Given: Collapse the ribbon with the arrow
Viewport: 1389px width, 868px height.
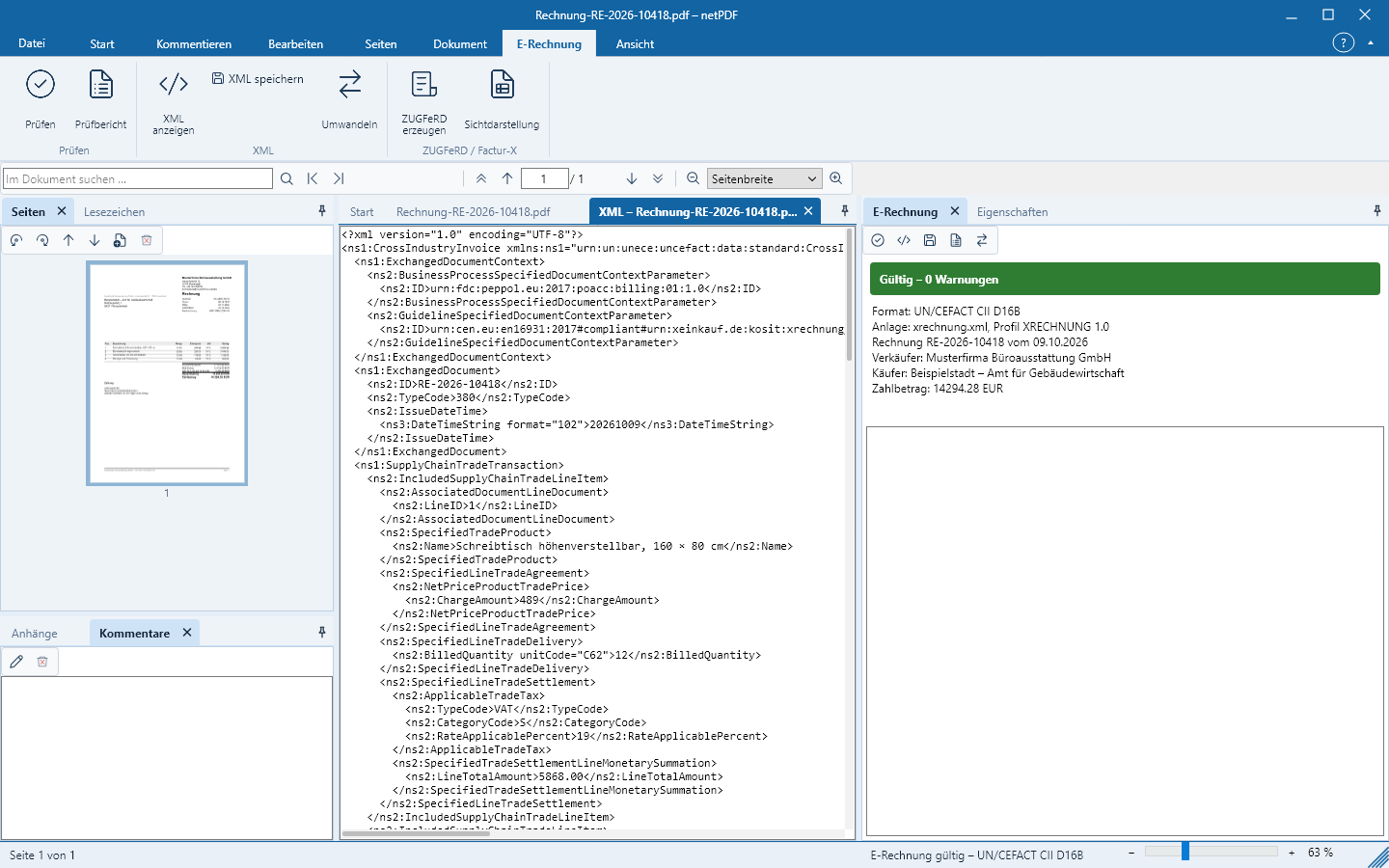Looking at the screenshot, I should pos(1371,43).
